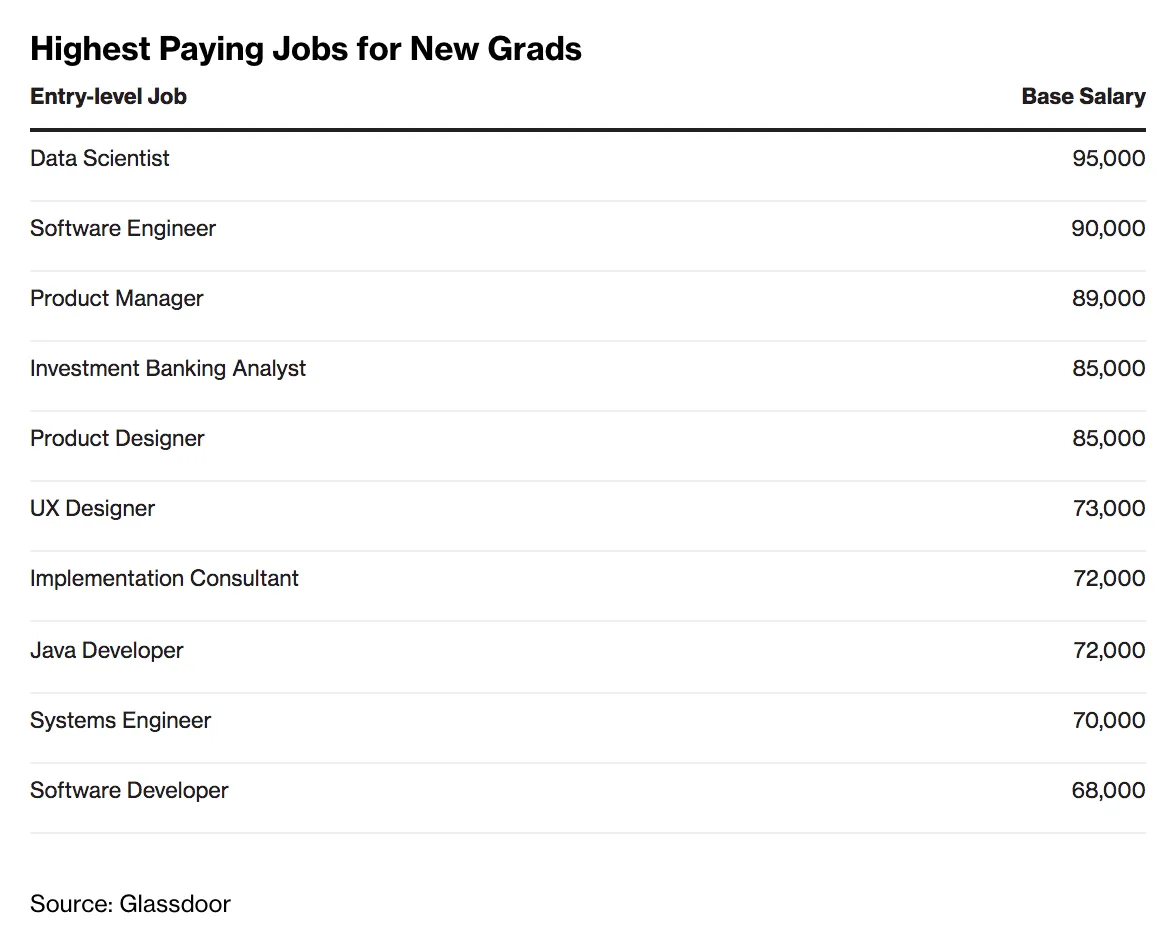The image size is (1170, 950).
Task: Select the 90,000 salary figure
Action: coord(1108,229)
